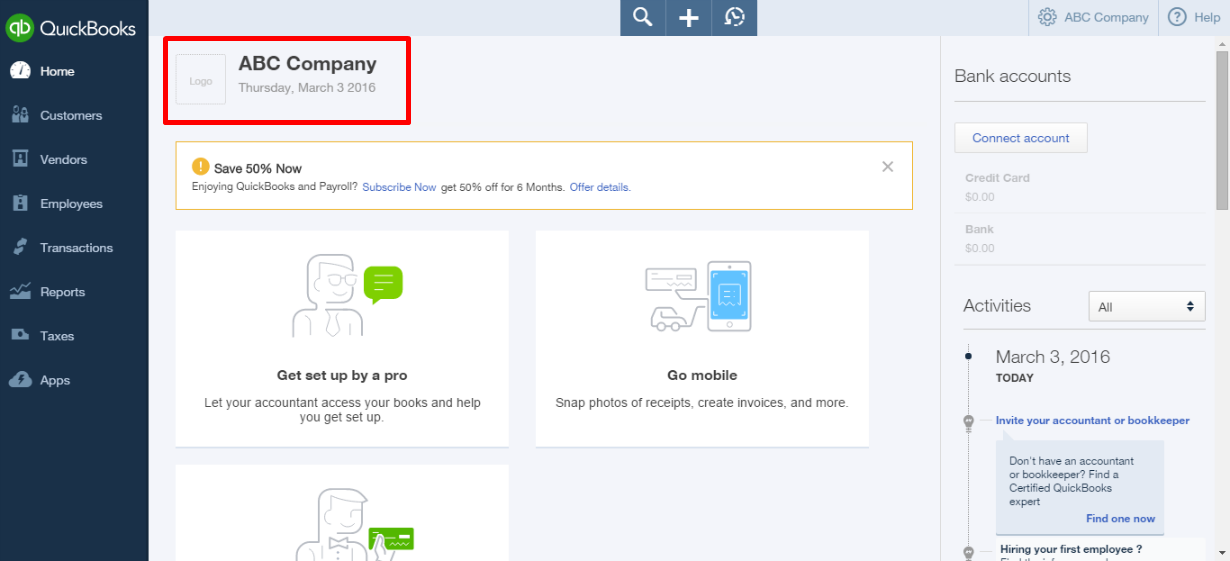Viewport: 1230px width, 561px height.
Task: Dismiss the Save 50% Now banner
Action: point(887,167)
